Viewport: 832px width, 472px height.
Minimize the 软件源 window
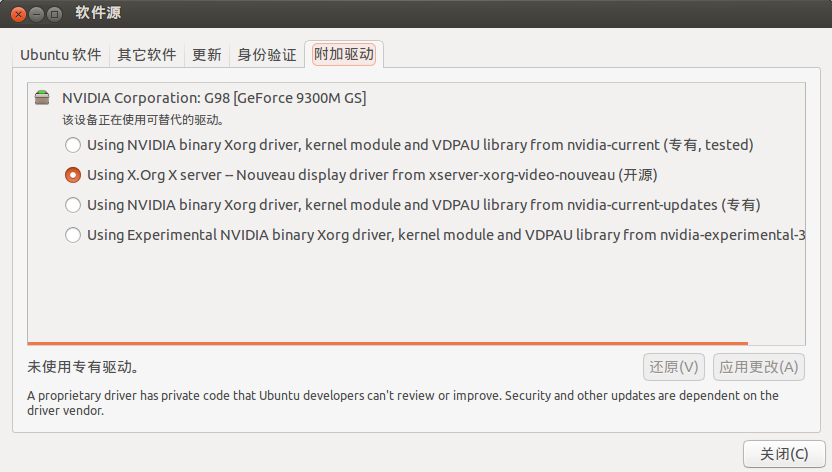pos(36,14)
